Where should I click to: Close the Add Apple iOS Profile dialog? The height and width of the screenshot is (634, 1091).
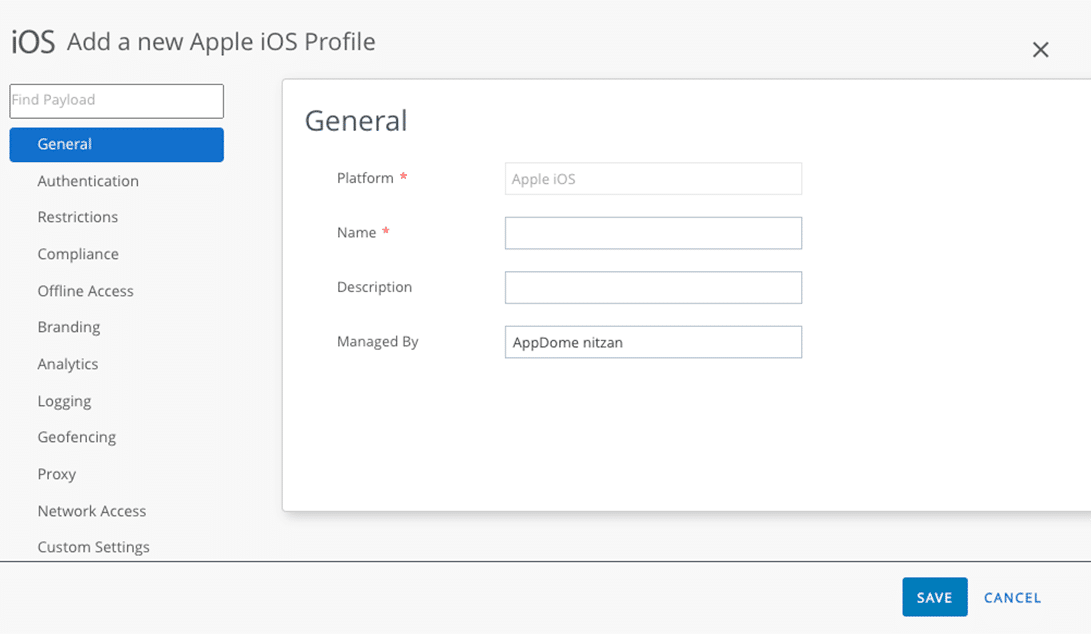click(1040, 50)
